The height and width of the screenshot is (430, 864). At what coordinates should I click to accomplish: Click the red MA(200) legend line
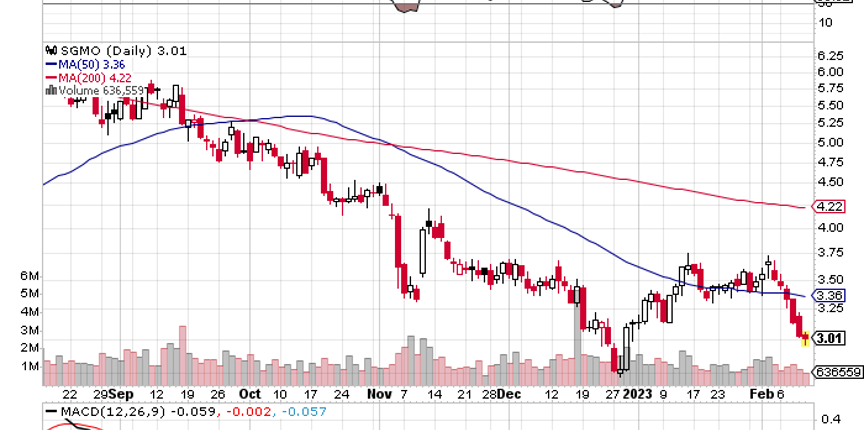click(x=52, y=78)
